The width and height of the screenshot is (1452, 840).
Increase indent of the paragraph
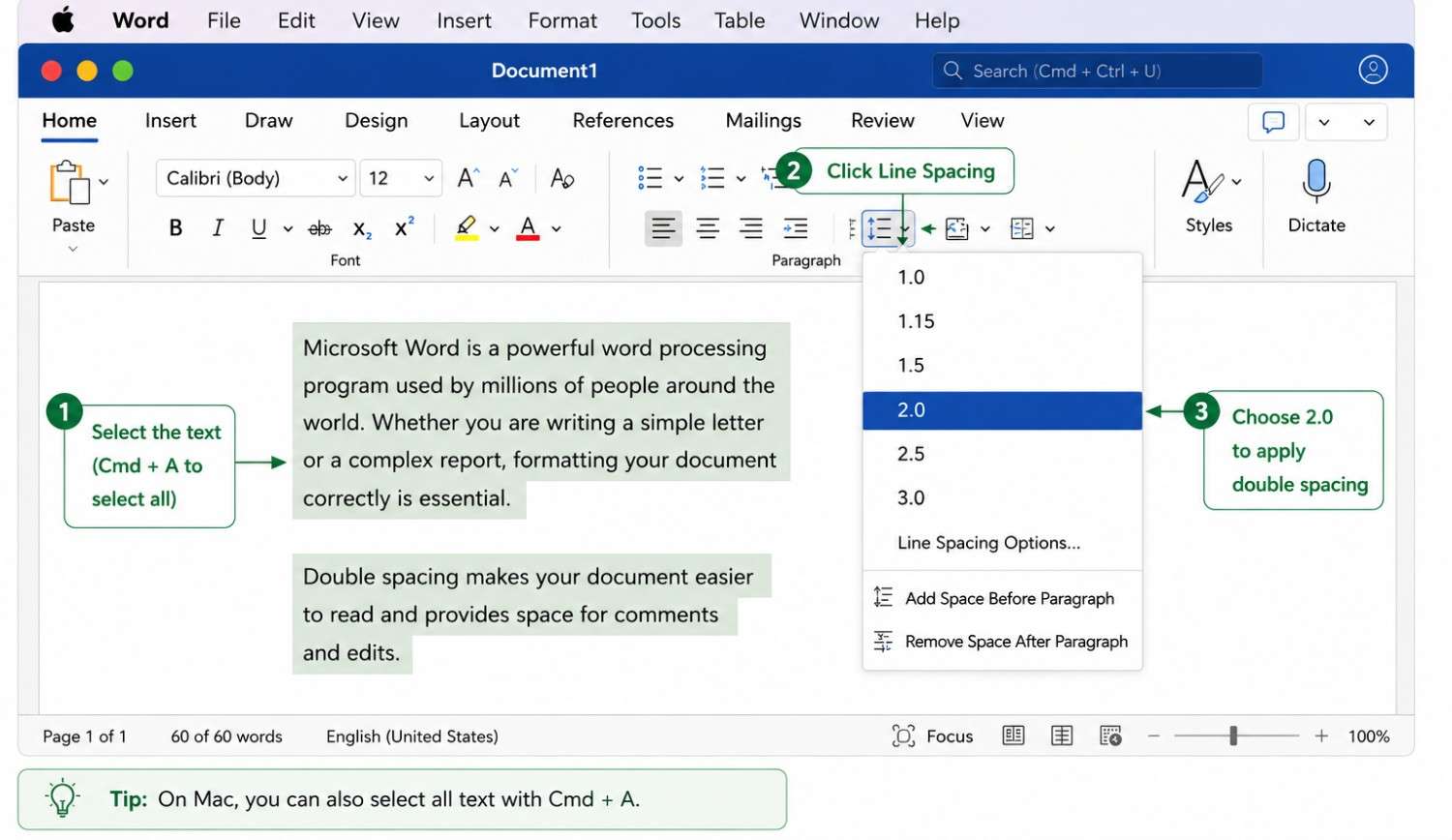(796, 228)
